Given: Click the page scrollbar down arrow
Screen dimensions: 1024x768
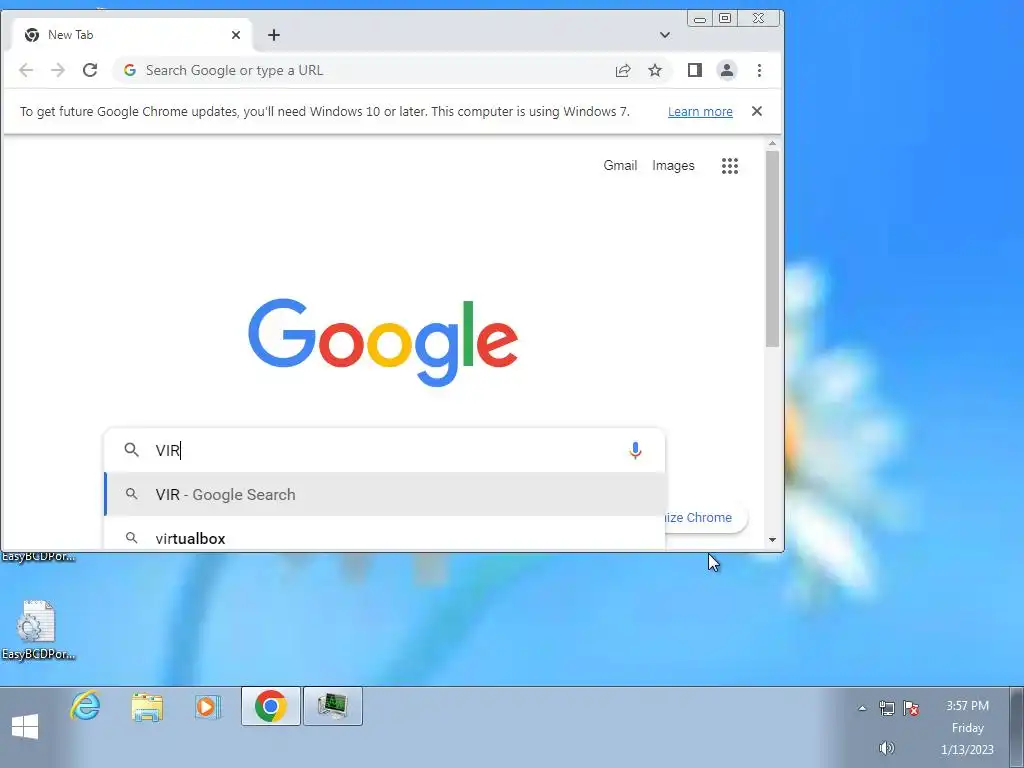Looking at the screenshot, I should (x=772, y=540).
